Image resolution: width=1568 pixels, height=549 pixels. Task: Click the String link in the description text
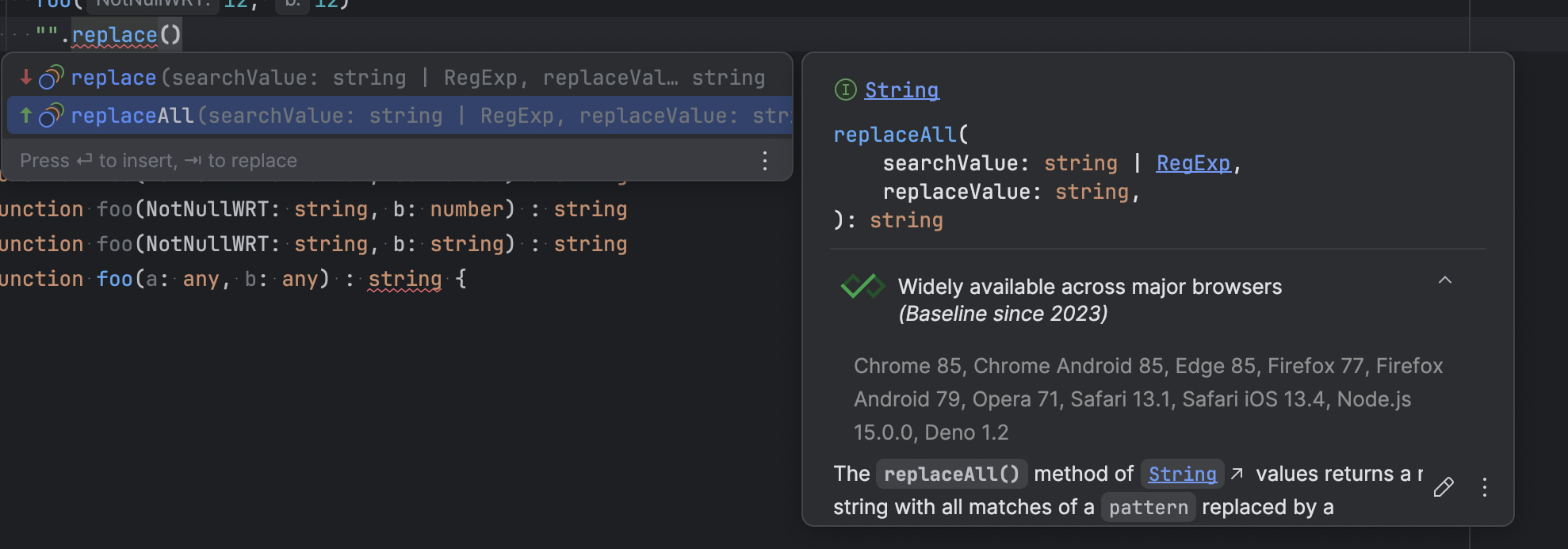click(1181, 474)
